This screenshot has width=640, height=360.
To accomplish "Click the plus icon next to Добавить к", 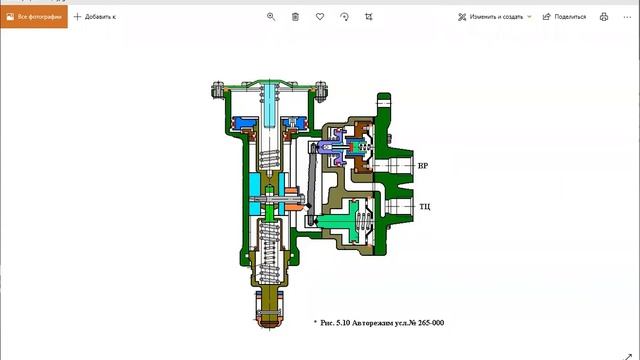I will pos(77,17).
